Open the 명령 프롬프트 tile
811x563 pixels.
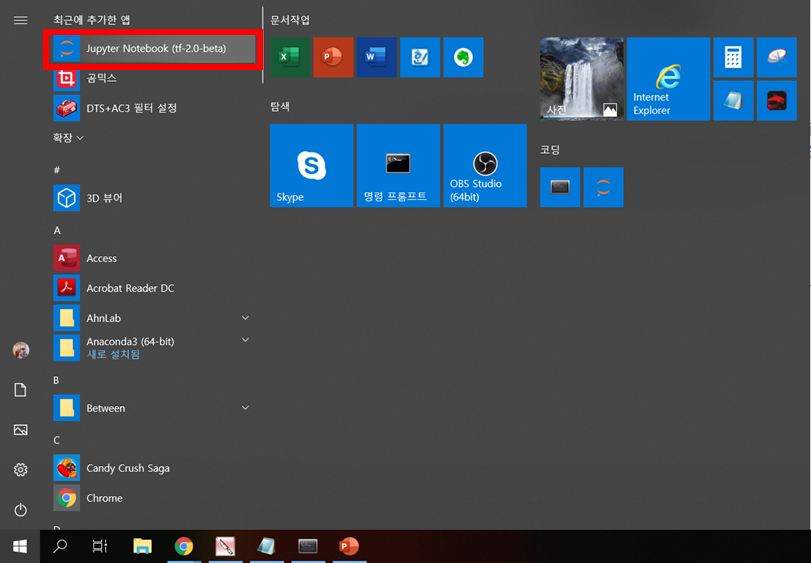click(398, 165)
